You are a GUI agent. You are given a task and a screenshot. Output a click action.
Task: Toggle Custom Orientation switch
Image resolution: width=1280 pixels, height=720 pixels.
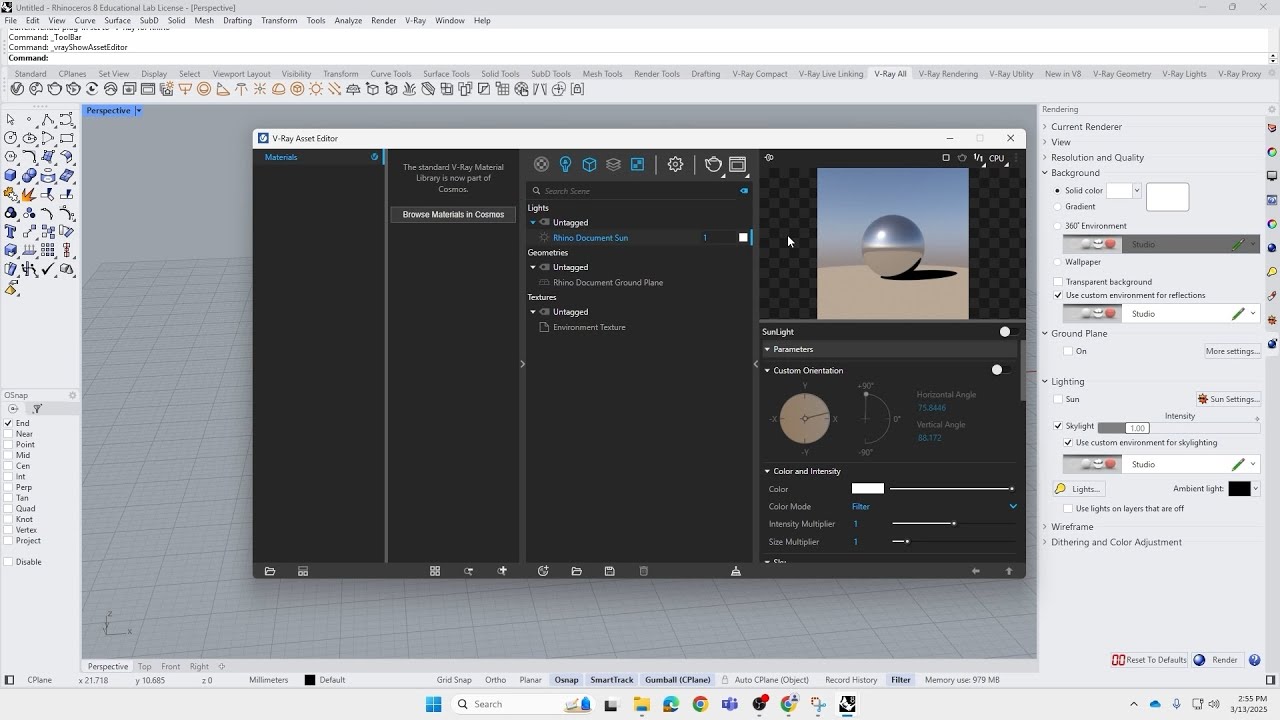(999, 370)
